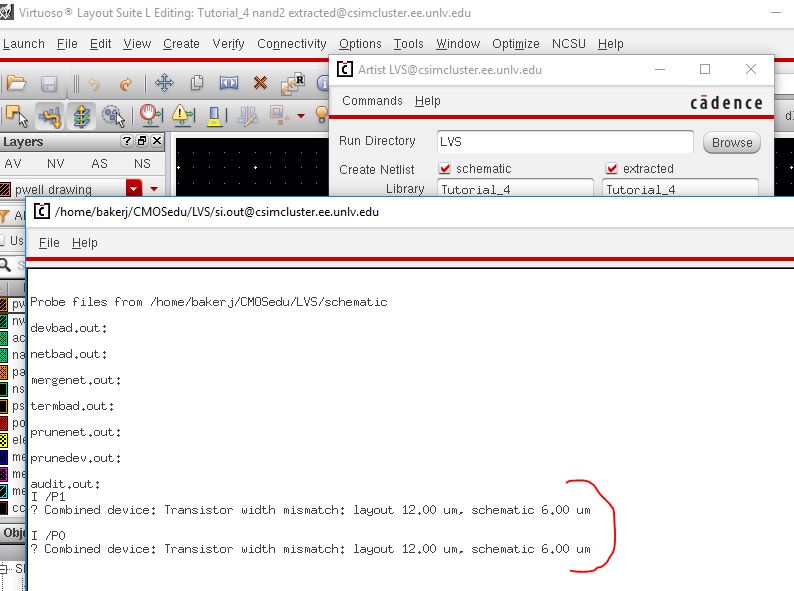Click the Open folder toolbar icon

[16, 83]
